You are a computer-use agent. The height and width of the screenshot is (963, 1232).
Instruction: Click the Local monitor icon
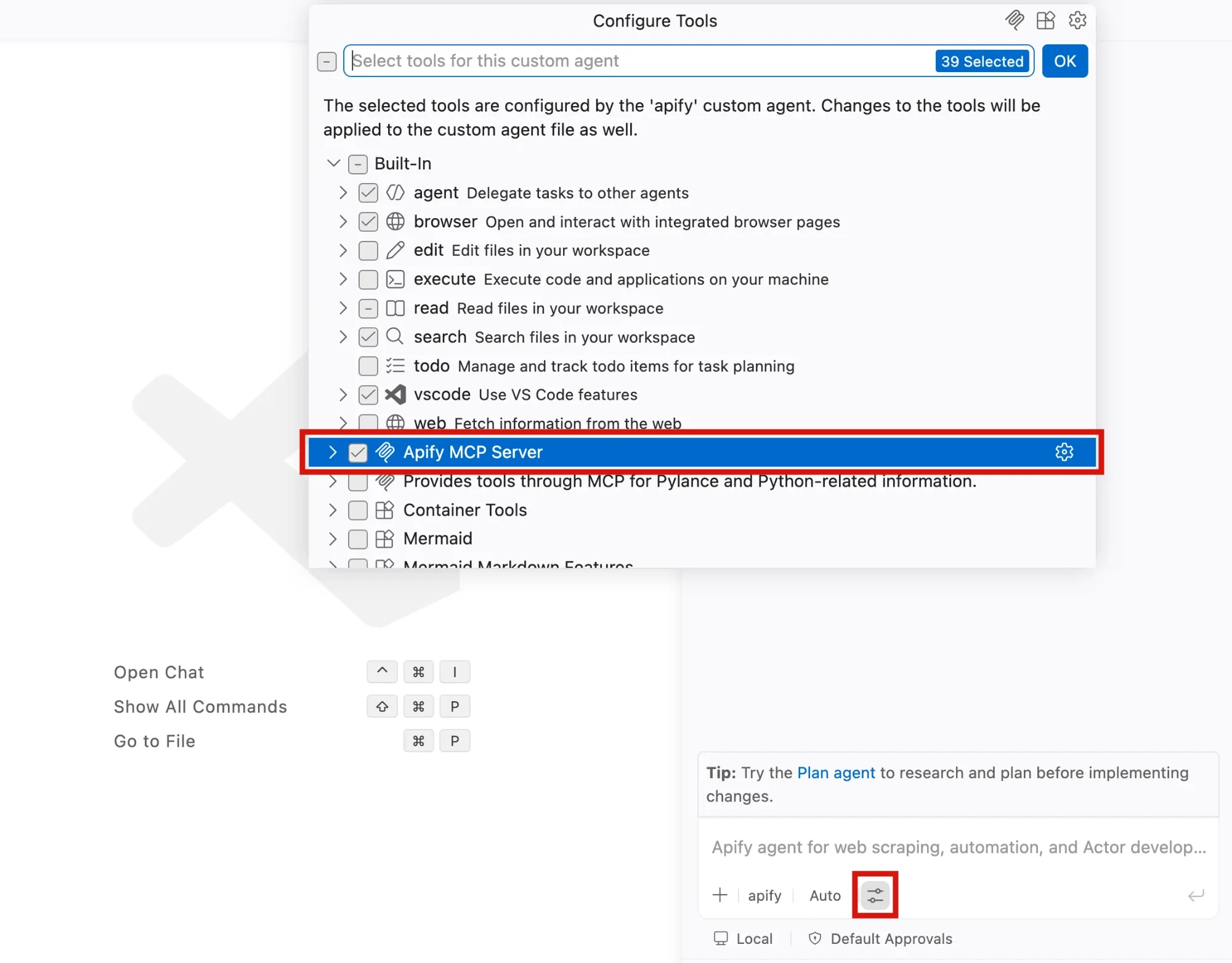coord(721,938)
